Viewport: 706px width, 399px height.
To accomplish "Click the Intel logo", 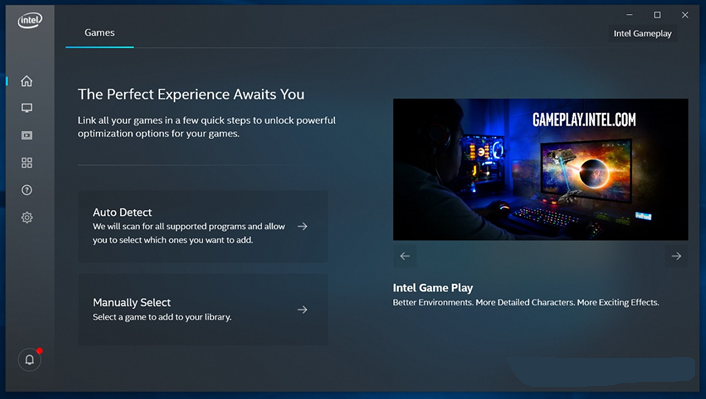I will [x=30, y=20].
